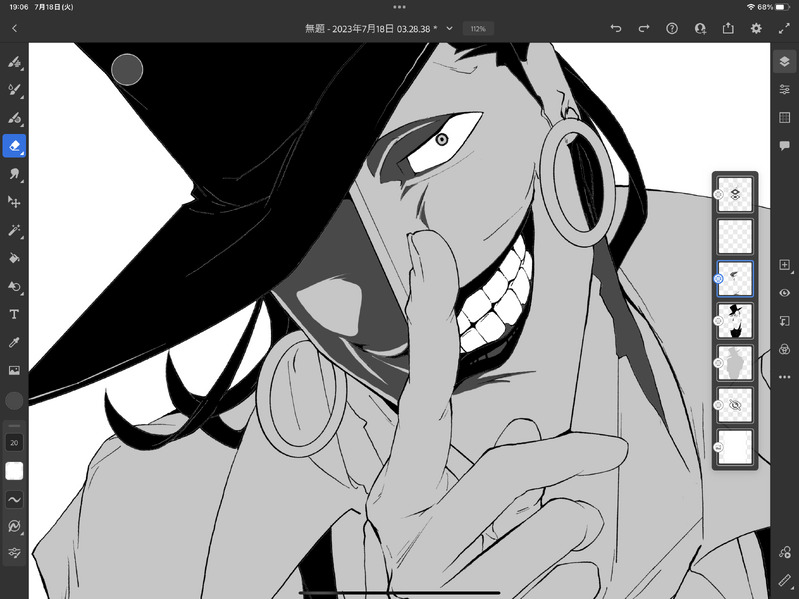The image size is (799, 599).
Task: Invite collaborators to the document
Action: [700, 29]
